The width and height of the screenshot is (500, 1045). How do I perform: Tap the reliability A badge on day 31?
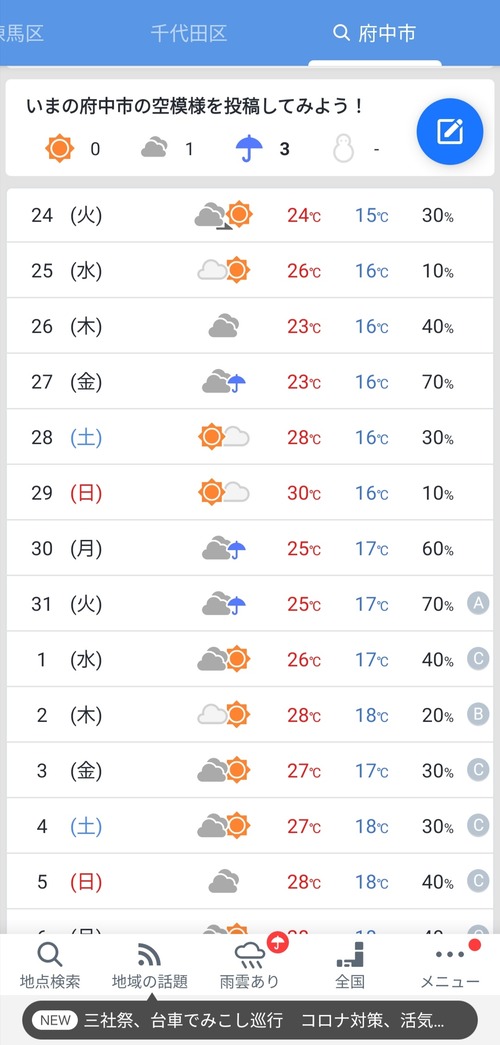[x=478, y=604]
